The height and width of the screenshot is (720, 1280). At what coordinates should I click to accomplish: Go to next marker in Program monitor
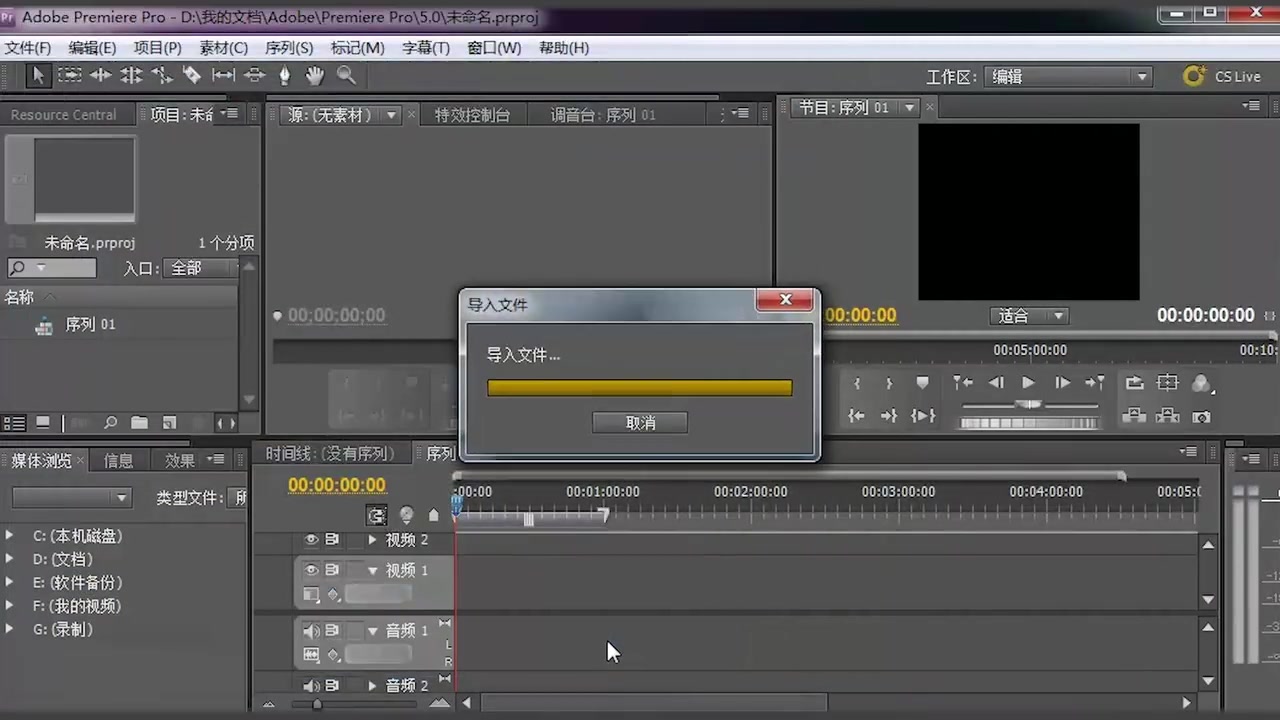point(1095,383)
